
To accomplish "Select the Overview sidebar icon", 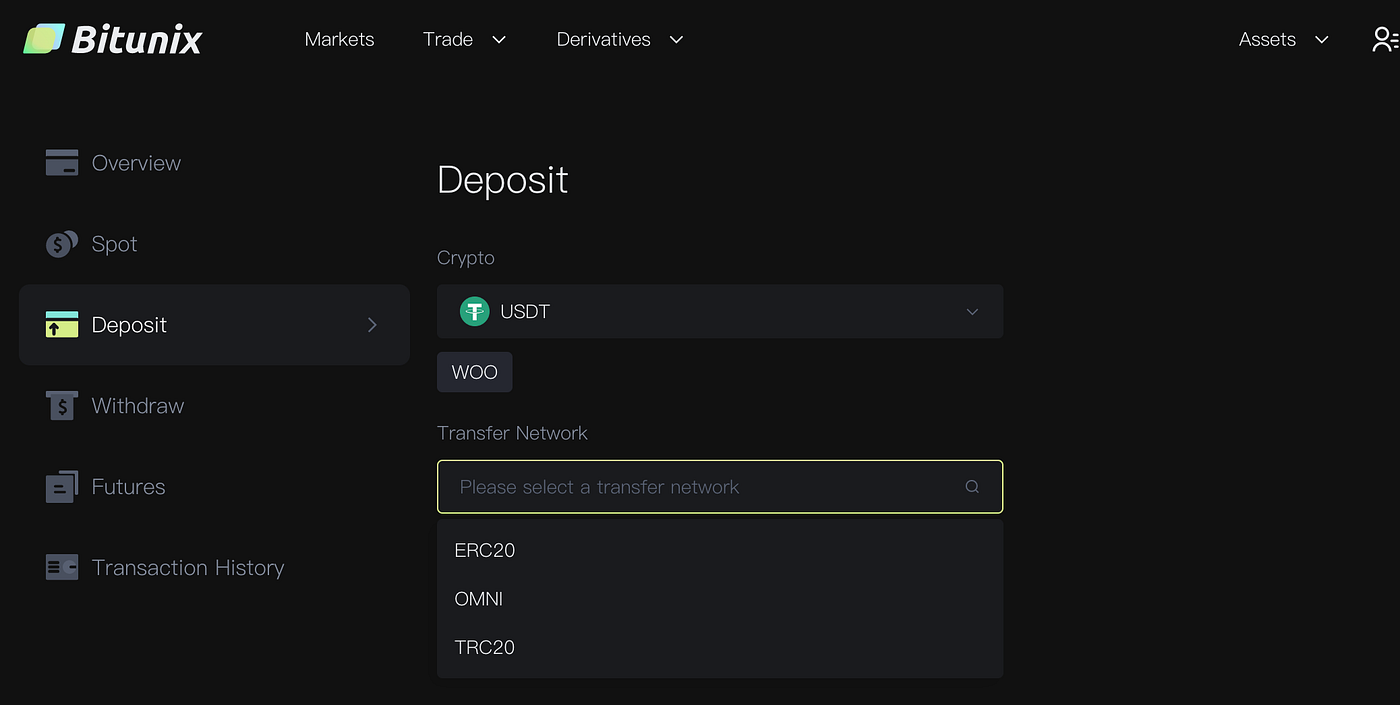I will coord(61,162).
